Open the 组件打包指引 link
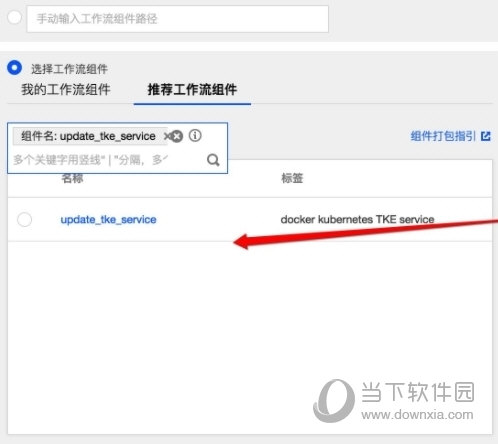Screen dimensions: 498x444 click(443, 136)
